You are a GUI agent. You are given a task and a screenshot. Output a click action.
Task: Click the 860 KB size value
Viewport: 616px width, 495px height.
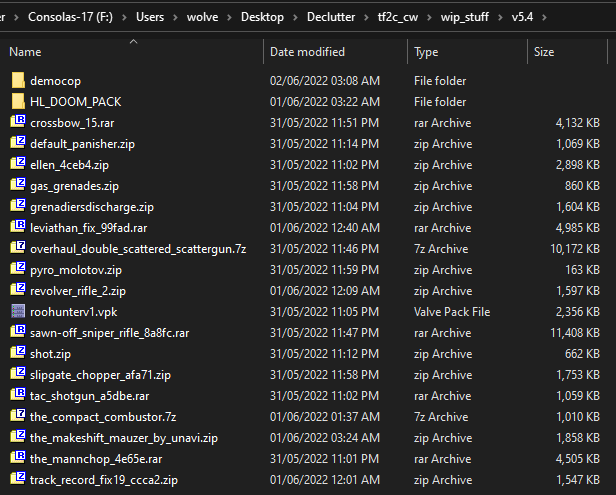[582, 186]
